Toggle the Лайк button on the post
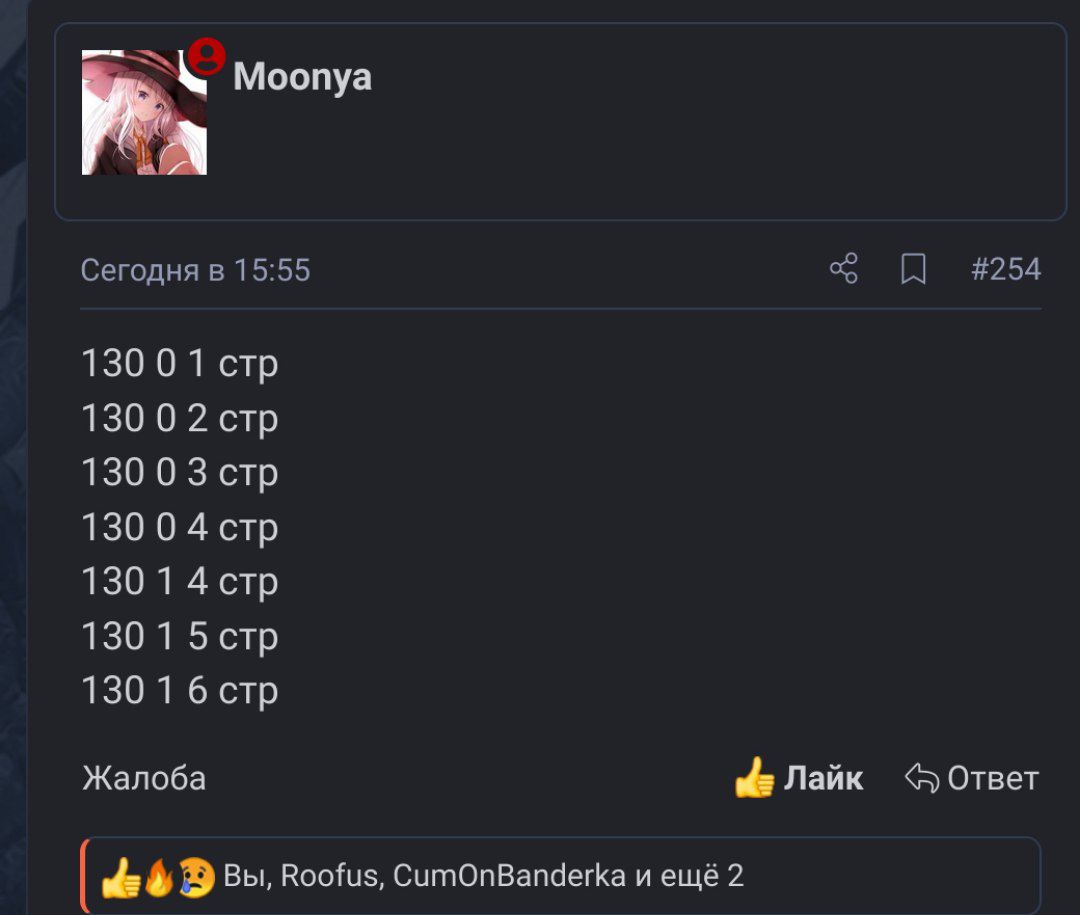The image size is (1080, 915). click(799, 778)
